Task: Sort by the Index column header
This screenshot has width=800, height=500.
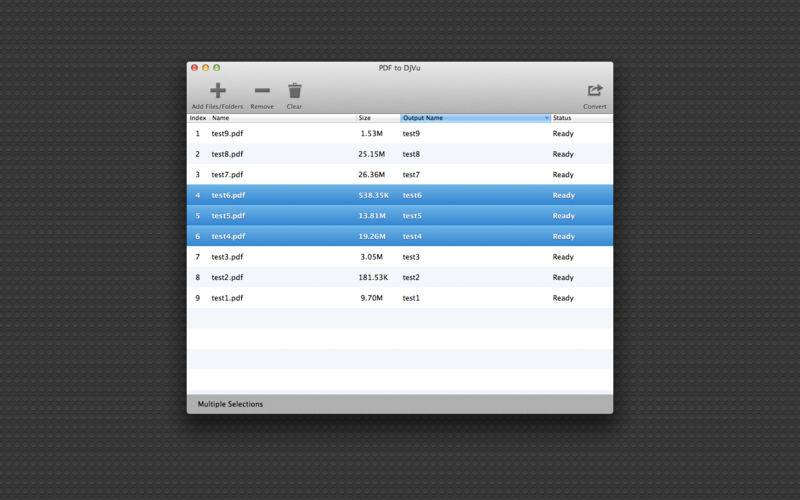Action: [198, 118]
